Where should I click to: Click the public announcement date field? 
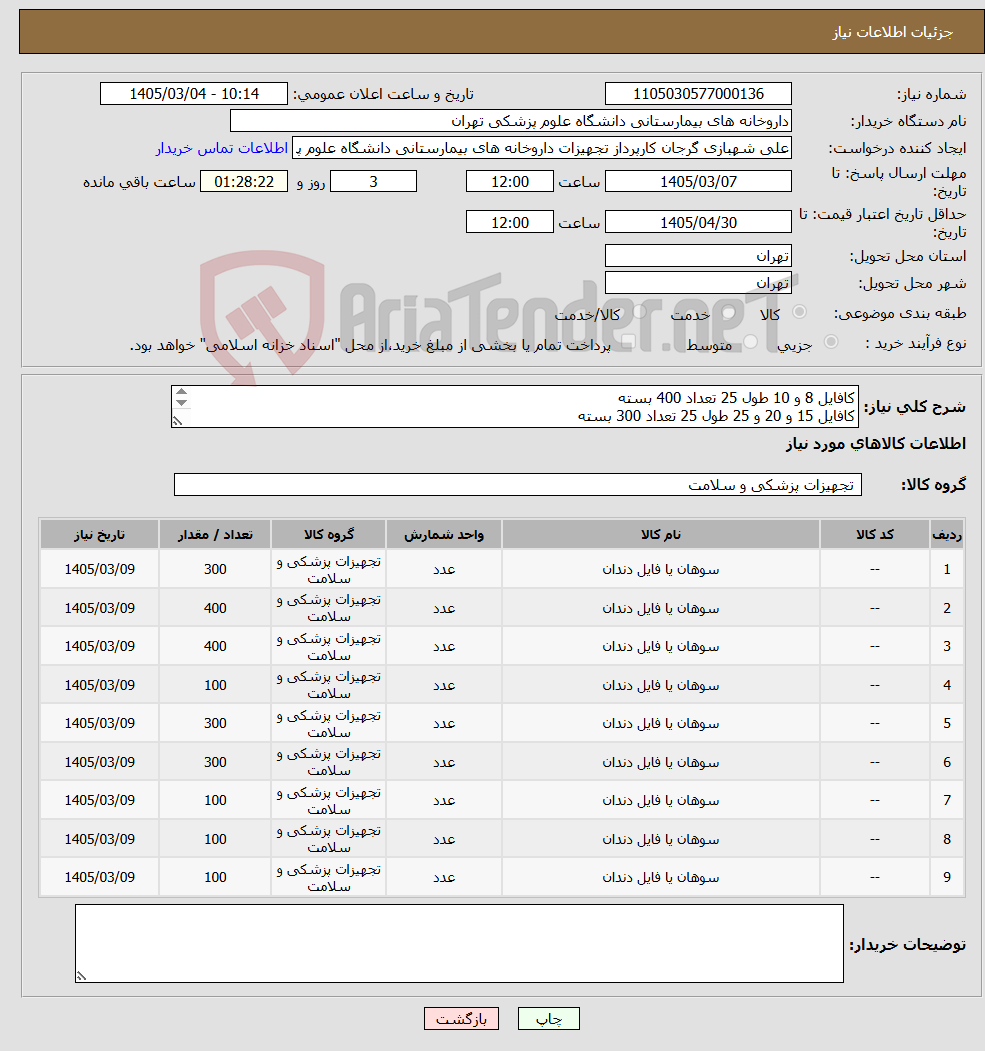point(194,94)
